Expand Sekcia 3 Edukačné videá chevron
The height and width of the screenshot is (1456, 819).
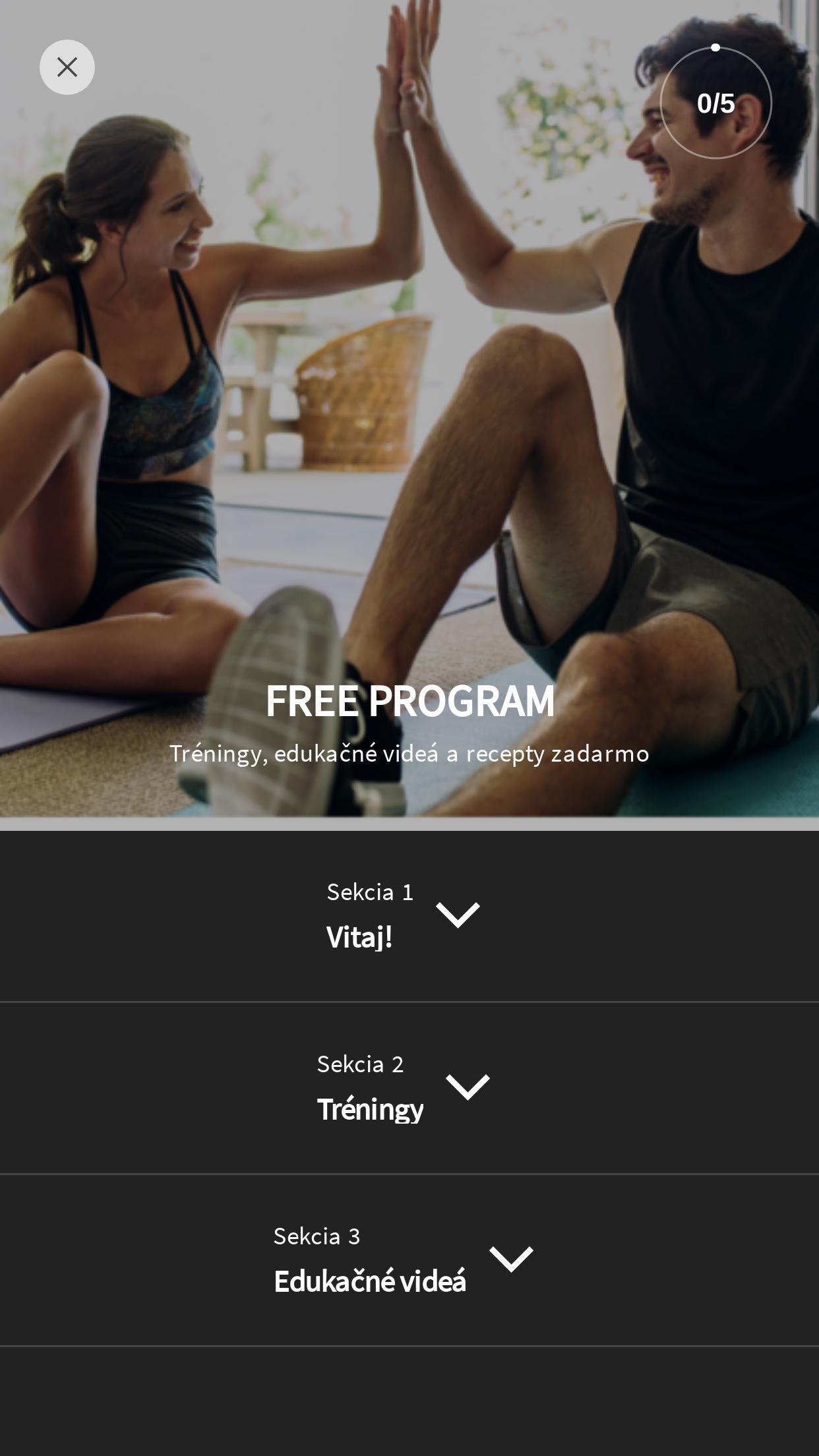pos(511,1259)
